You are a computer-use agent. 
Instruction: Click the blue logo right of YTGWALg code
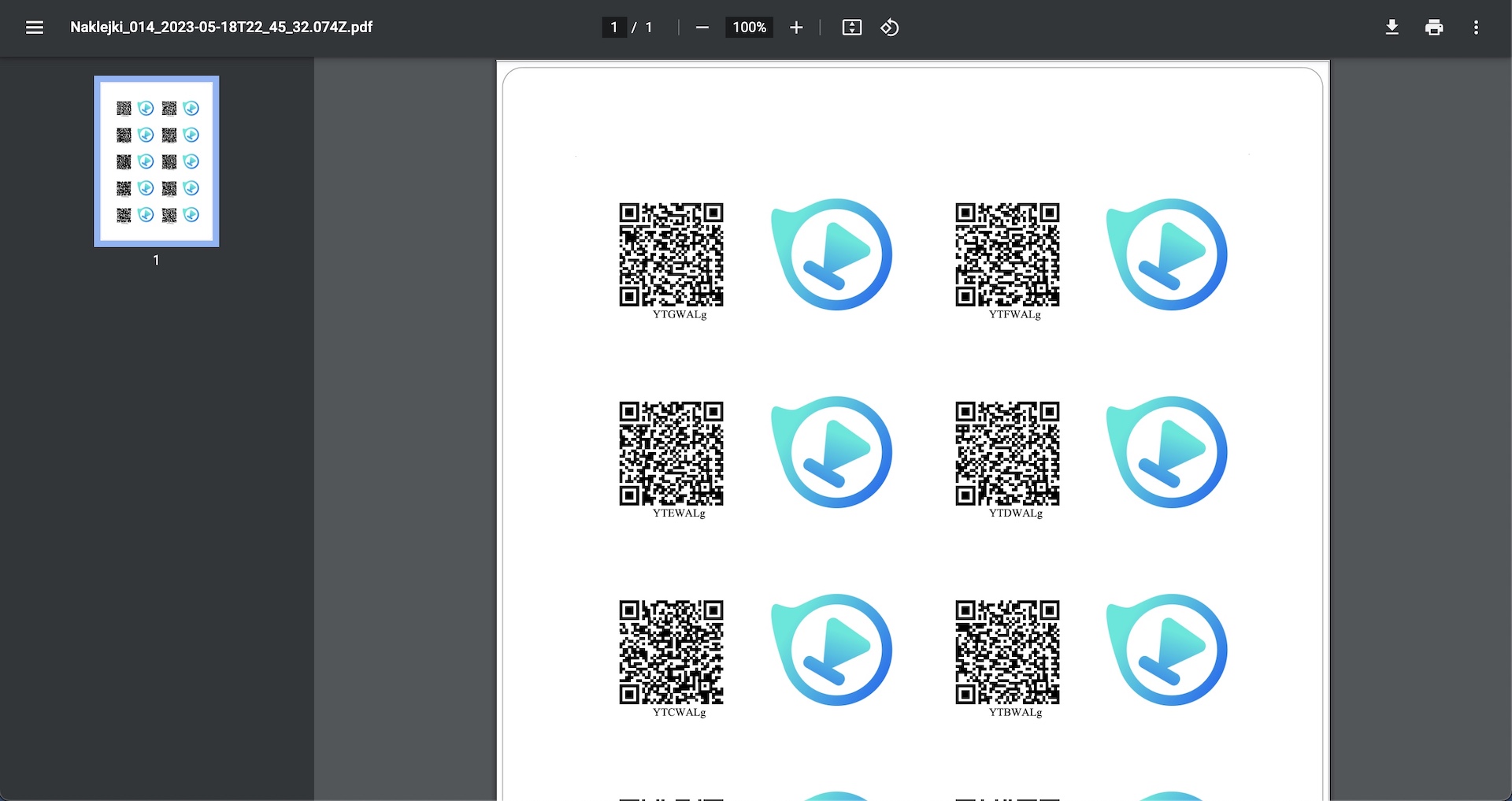832,254
